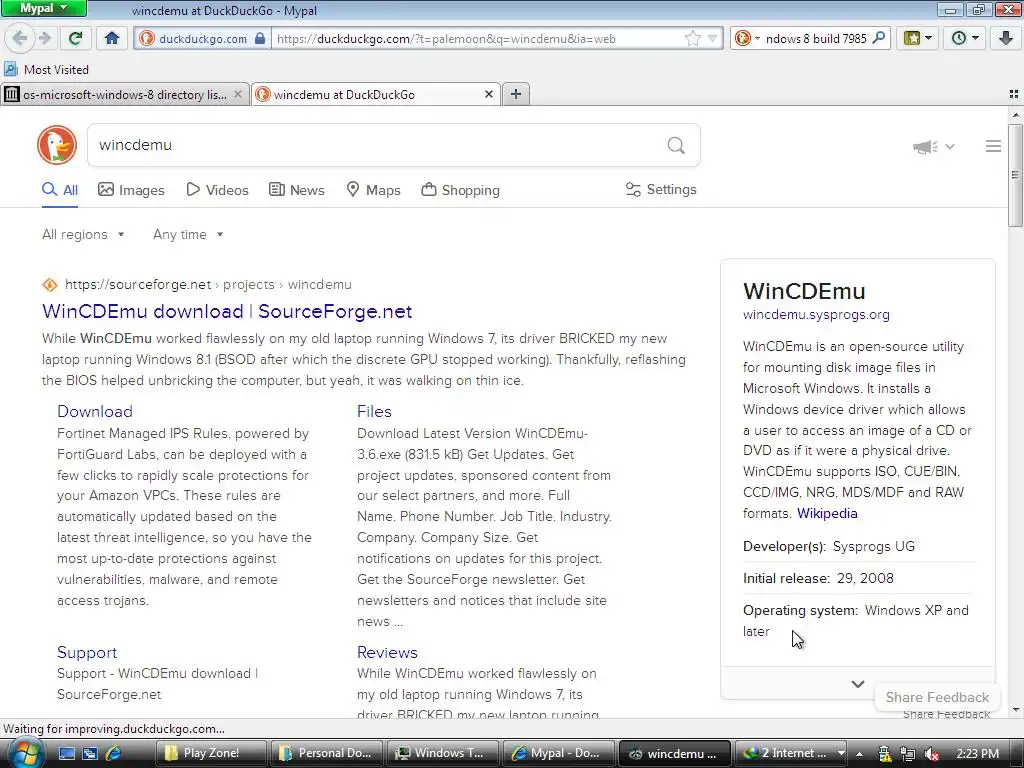This screenshot has width=1024, height=768.
Task: Switch to the Shopping results tab
Action: 460,190
